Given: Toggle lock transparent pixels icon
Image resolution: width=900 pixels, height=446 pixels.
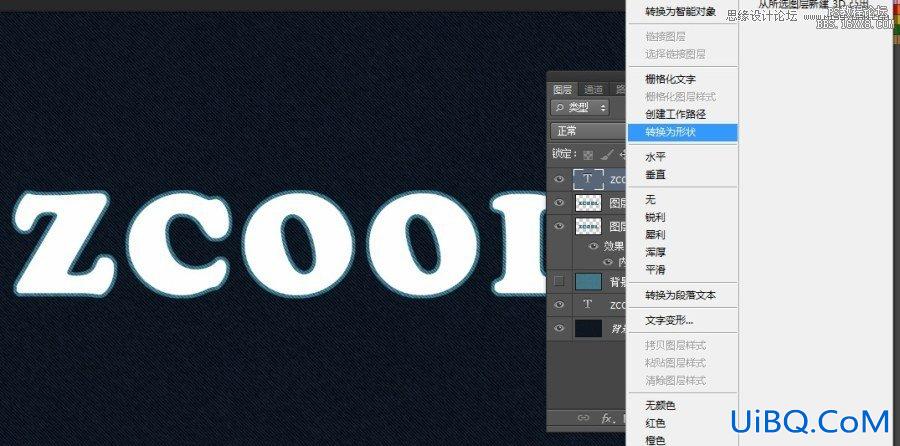Looking at the screenshot, I should pos(588,154).
